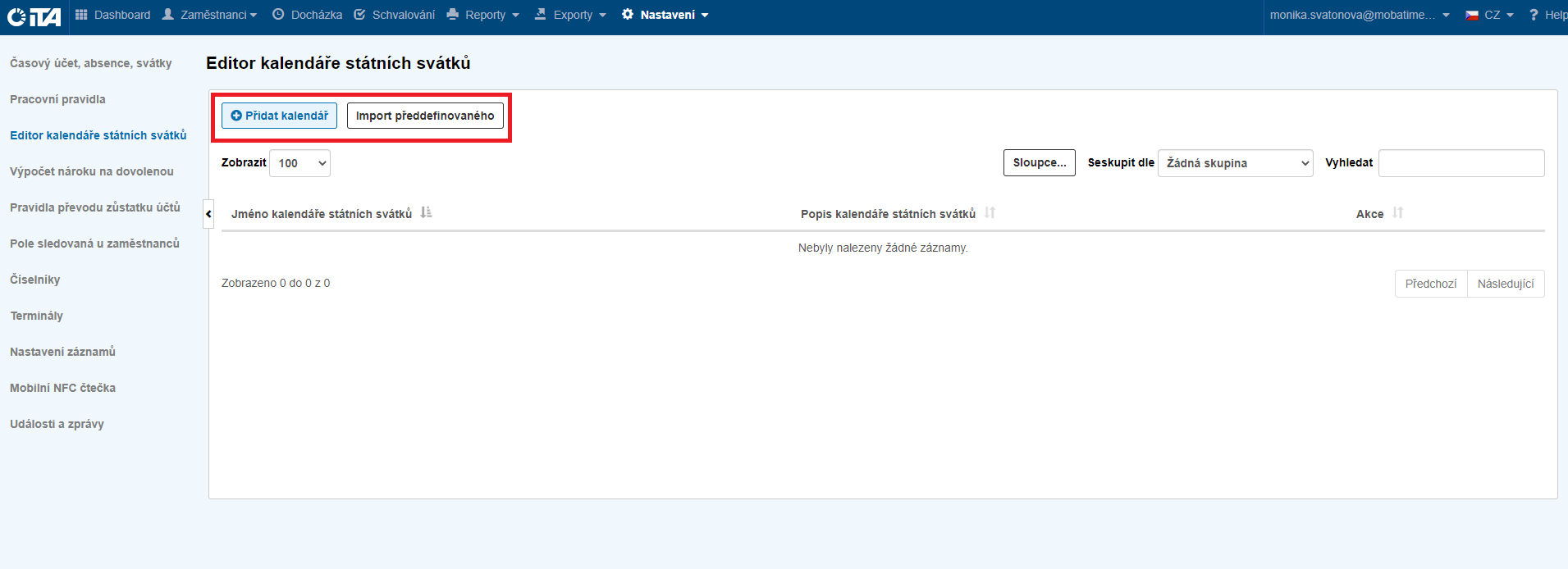Sort by Popis kalendáře sort icon
Image resolution: width=1568 pixels, height=569 pixels.
pos(990,213)
